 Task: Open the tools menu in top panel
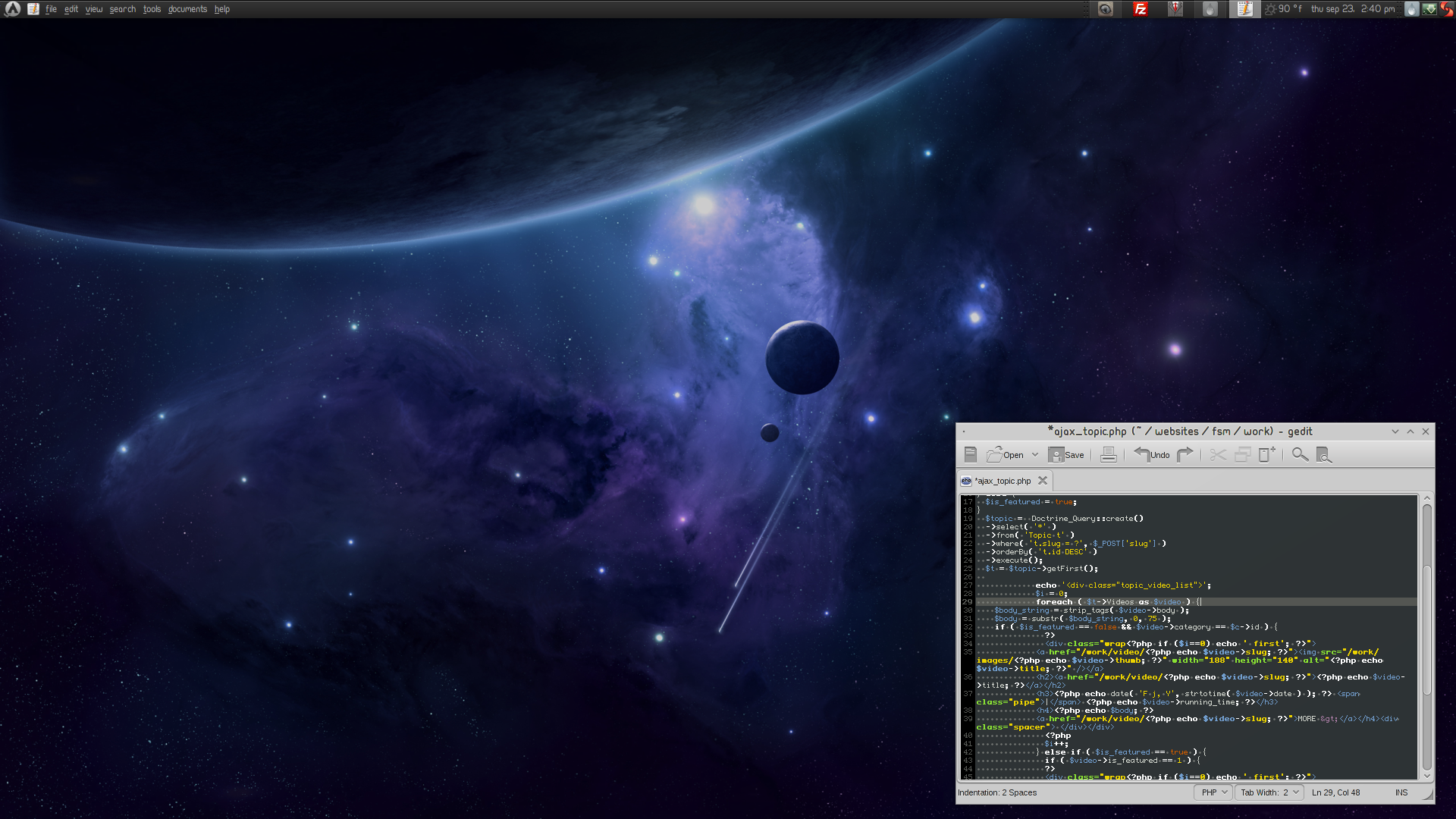pyautogui.click(x=152, y=9)
